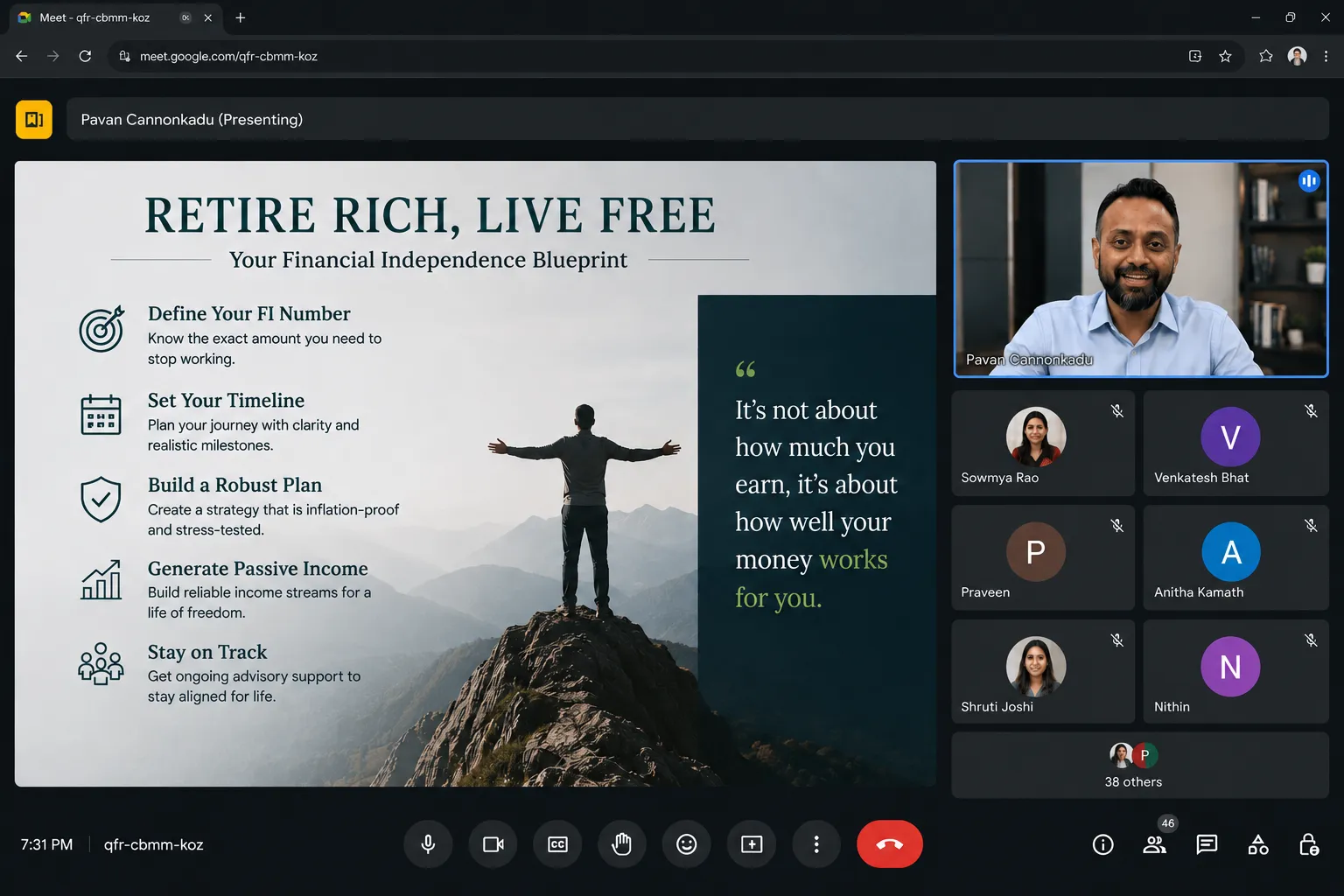
Task: Open the activities shapes icon
Action: tap(1258, 844)
